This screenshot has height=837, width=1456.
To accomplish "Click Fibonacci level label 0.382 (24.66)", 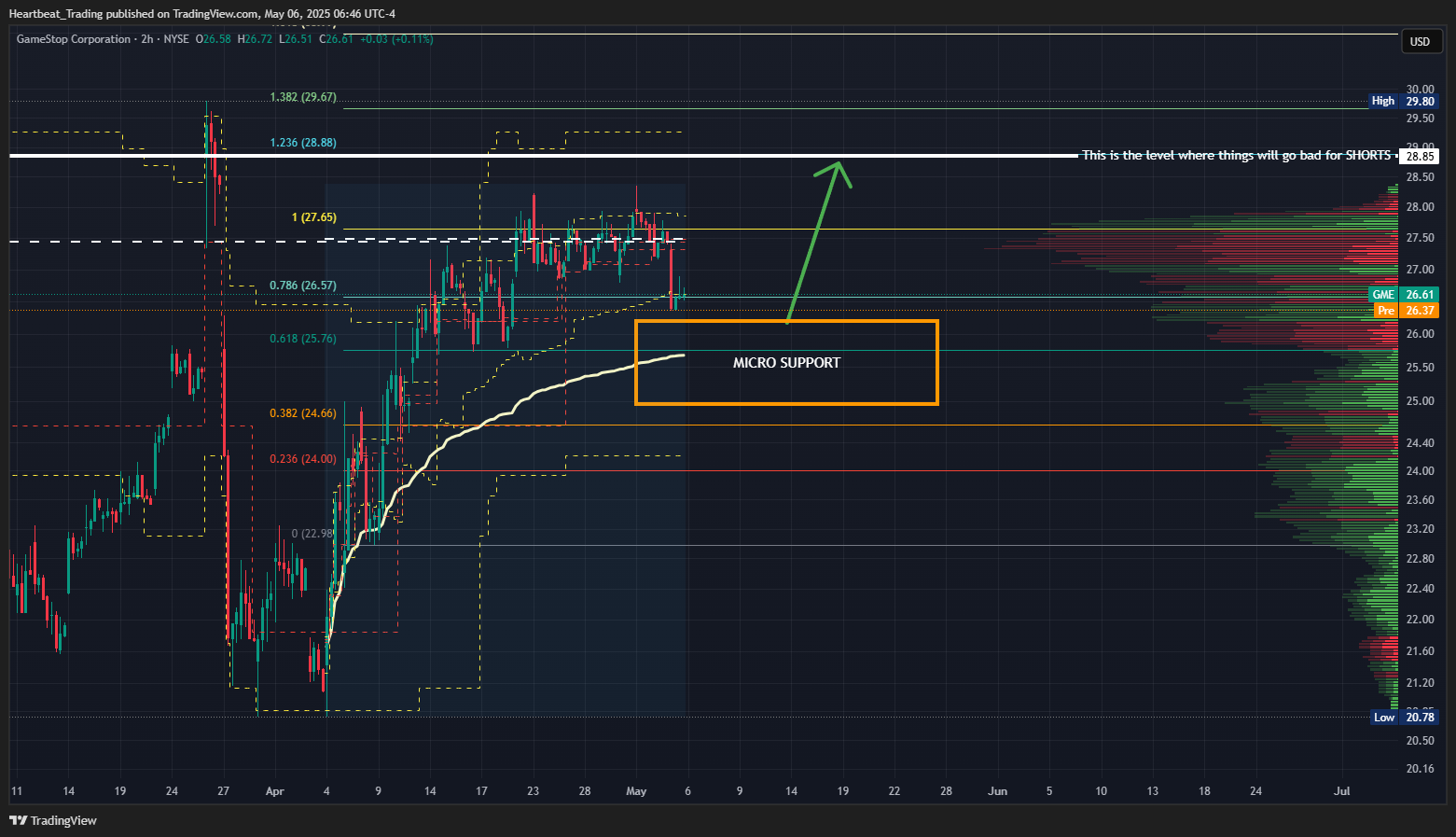I will click(x=303, y=413).
